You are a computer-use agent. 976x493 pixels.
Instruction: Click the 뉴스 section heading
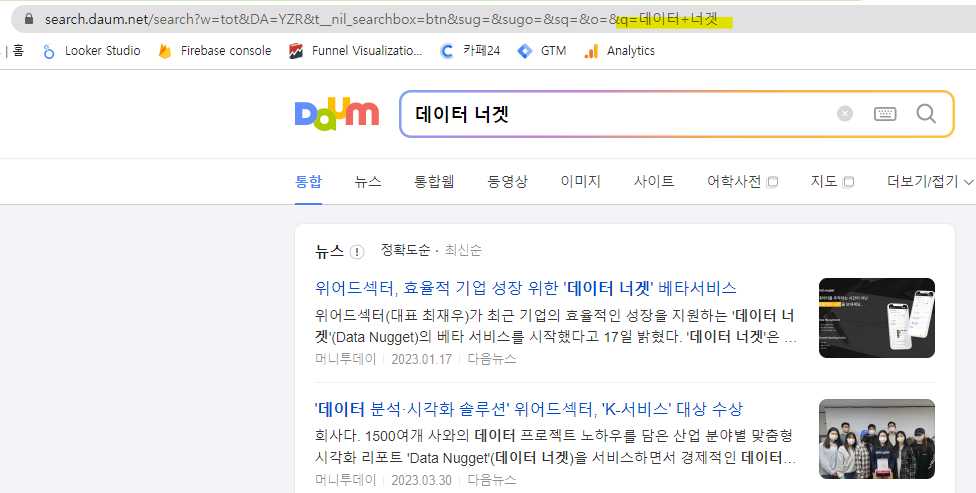click(x=329, y=251)
